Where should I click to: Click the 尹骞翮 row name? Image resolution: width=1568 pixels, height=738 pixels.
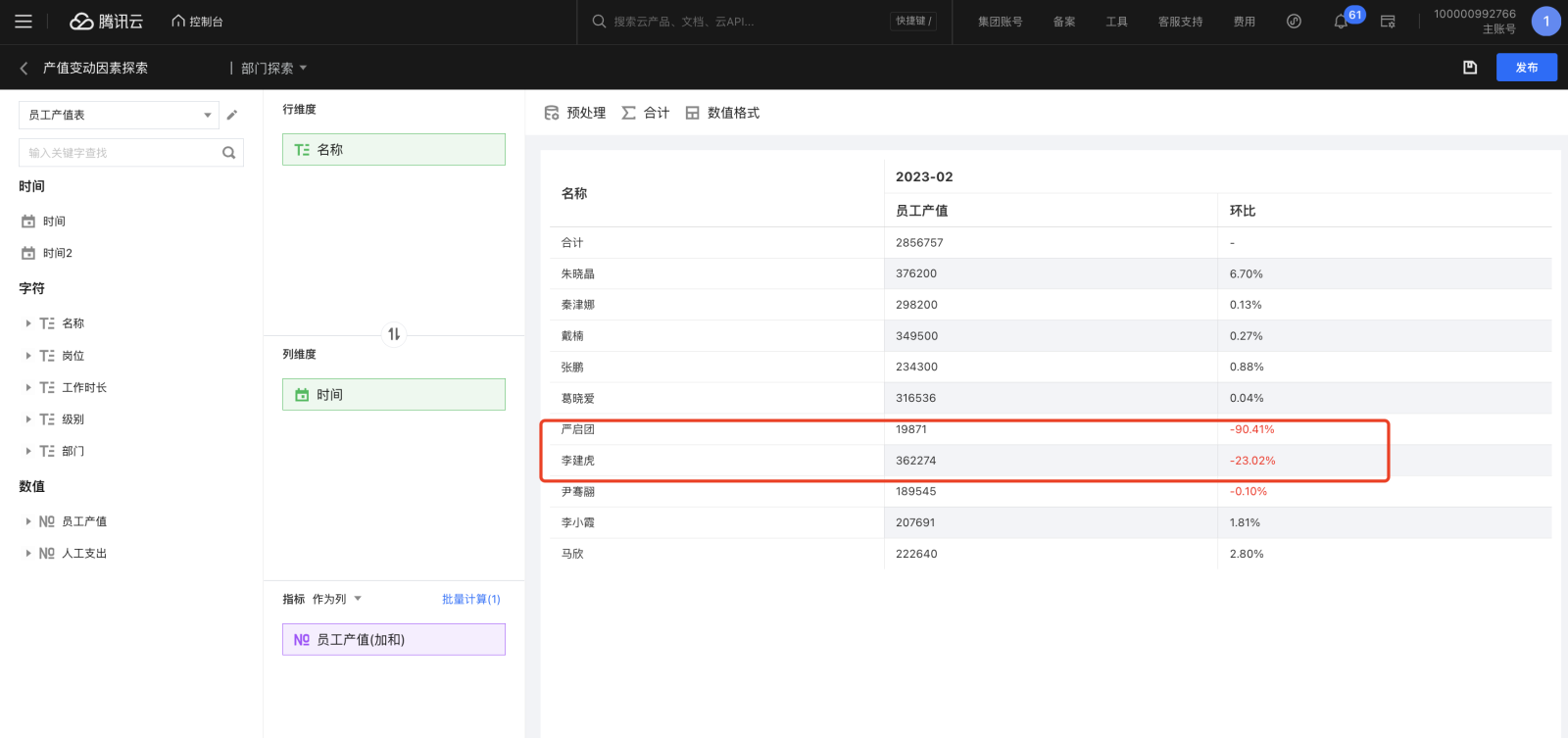578,491
